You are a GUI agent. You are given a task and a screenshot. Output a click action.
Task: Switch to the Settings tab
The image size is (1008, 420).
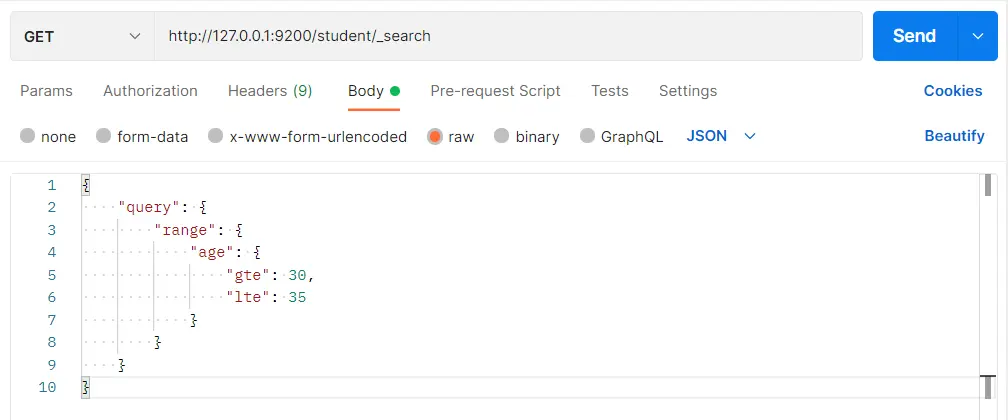click(687, 91)
